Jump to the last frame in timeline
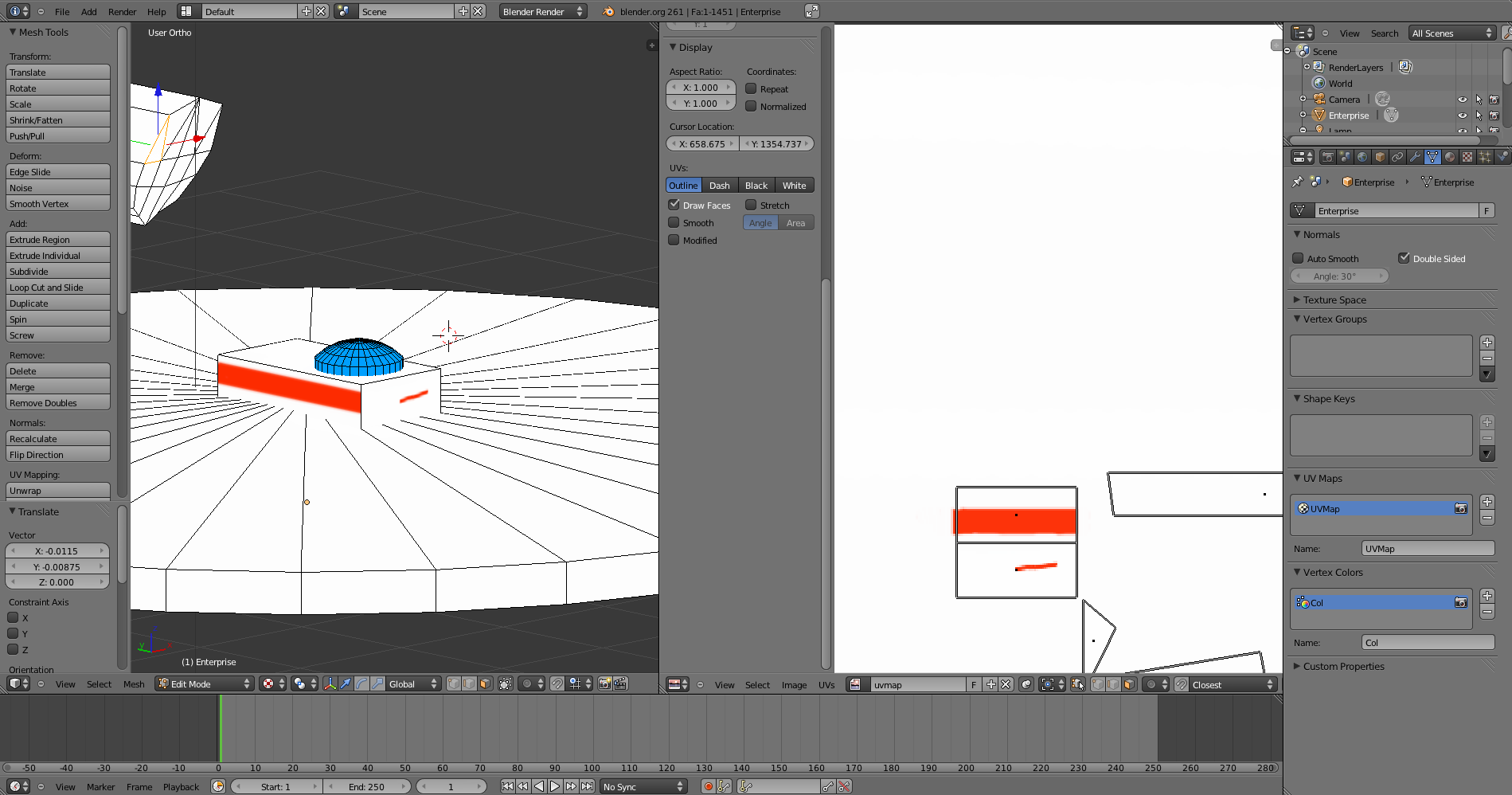The width and height of the screenshot is (1512, 795). pyautogui.click(x=587, y=786)
